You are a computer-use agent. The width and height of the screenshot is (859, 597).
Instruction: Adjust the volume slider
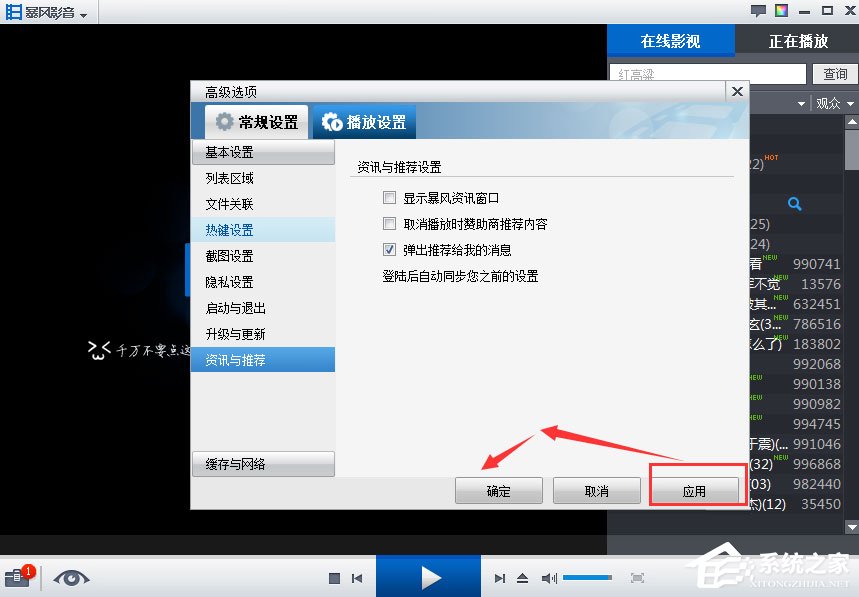tap(588, 577)
